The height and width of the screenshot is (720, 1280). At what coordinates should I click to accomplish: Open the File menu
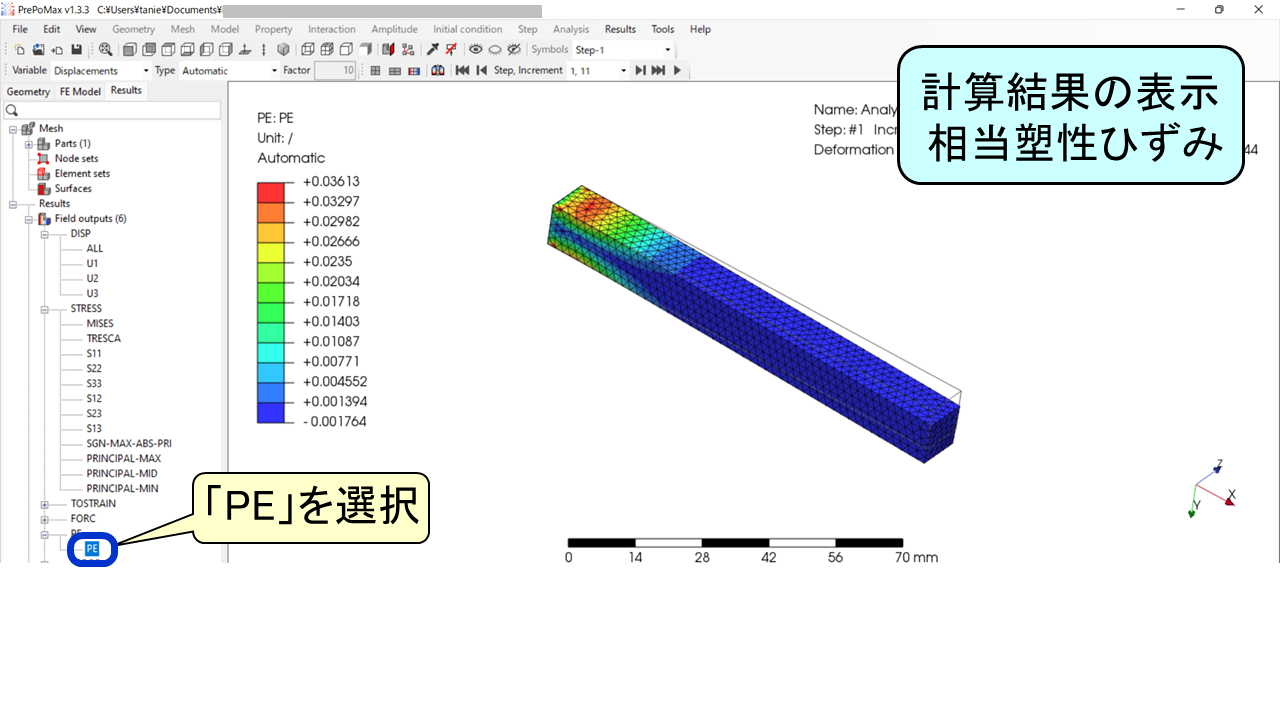(x=20, y=29)
